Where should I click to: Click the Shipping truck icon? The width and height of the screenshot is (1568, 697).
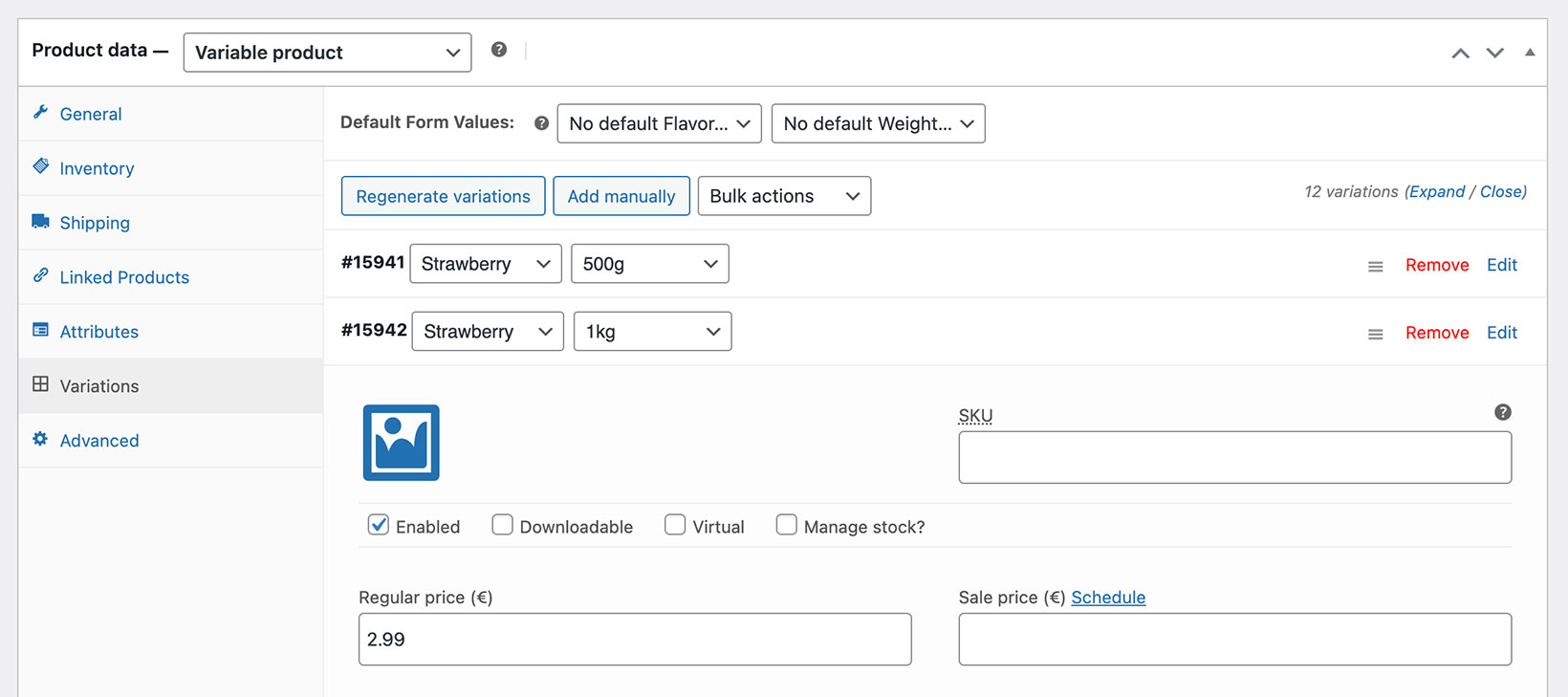pyautogui.click(x=40, y=221)
